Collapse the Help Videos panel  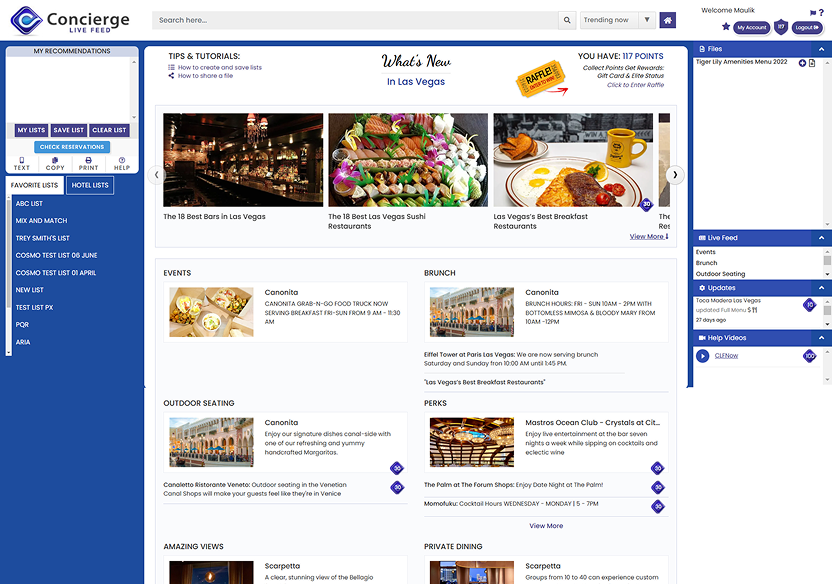pos(821,337)
